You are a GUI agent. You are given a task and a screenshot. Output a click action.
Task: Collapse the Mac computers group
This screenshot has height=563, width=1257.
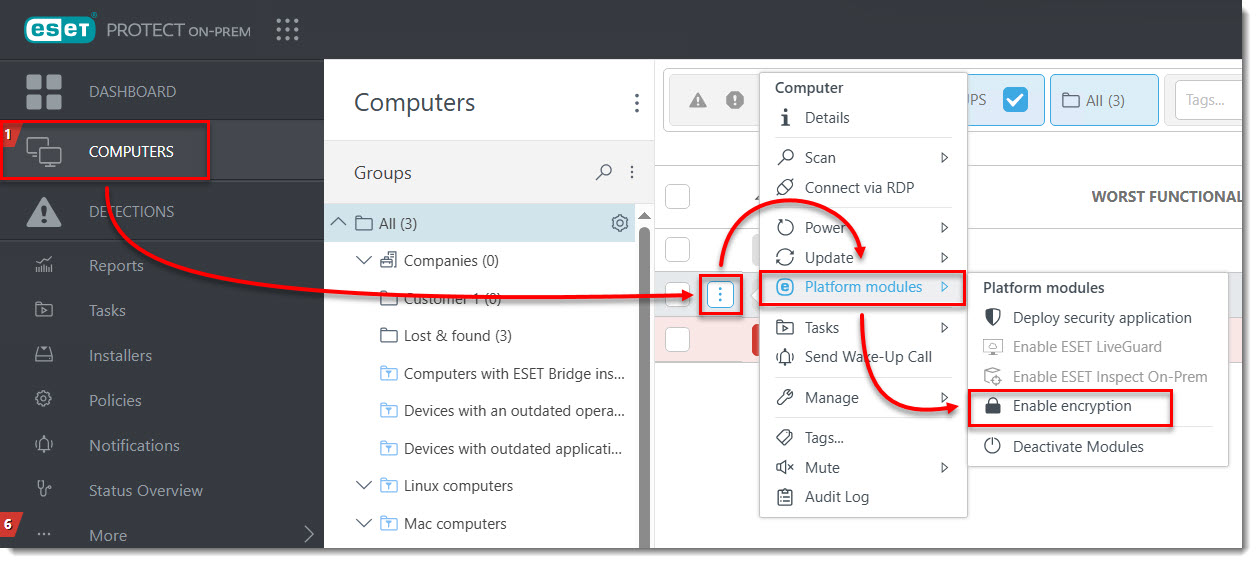click(x=364, y=523)
